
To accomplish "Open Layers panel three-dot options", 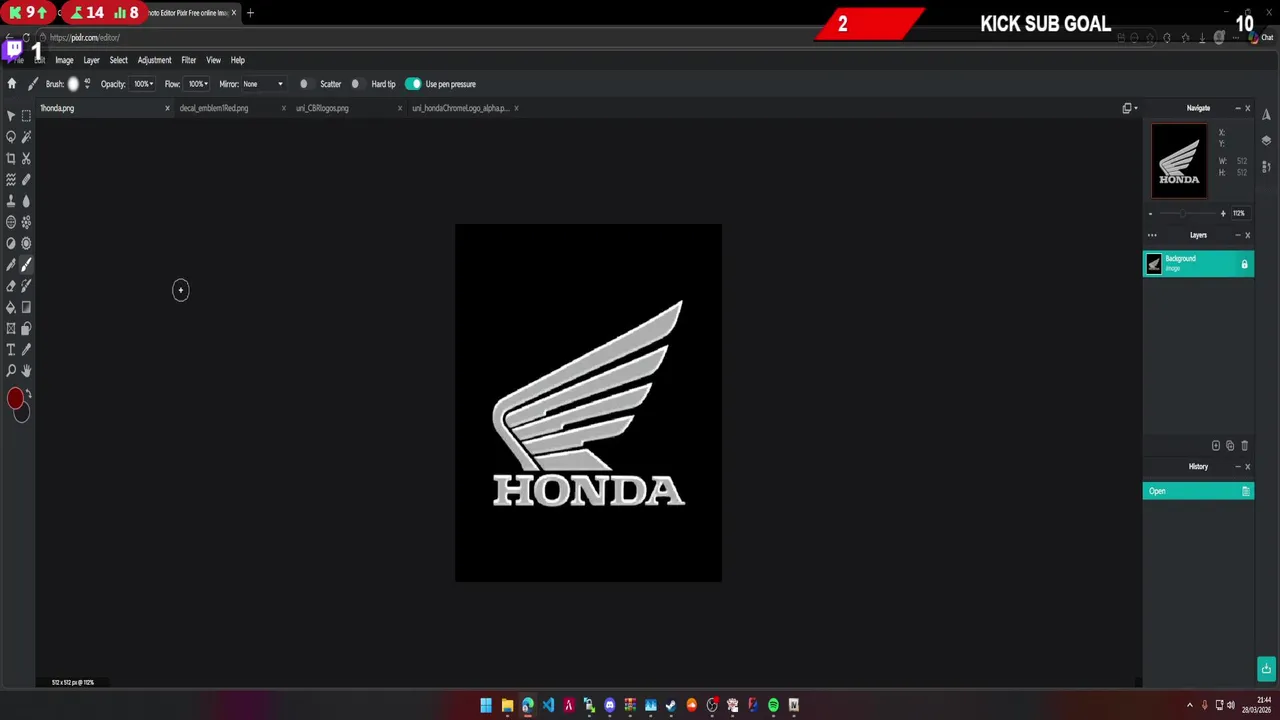I will (1152, 235).
